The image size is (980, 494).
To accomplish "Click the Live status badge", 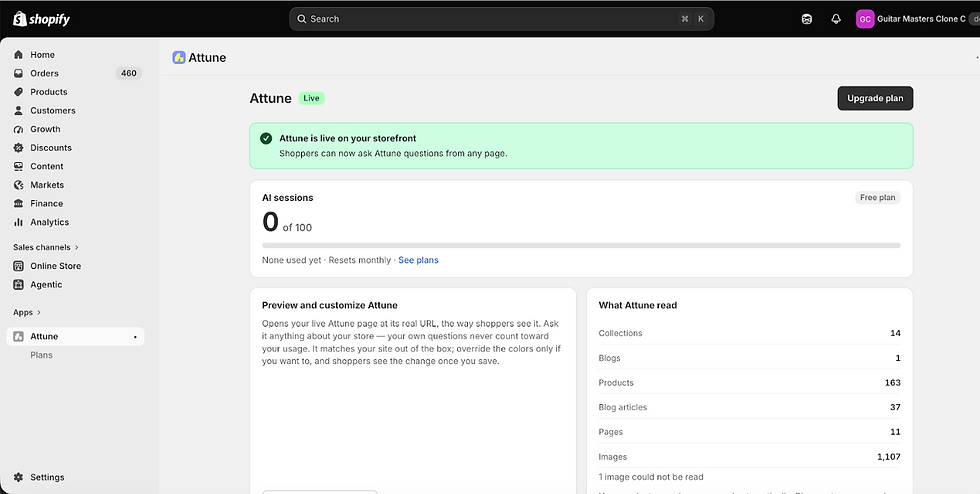I will 311,98.
